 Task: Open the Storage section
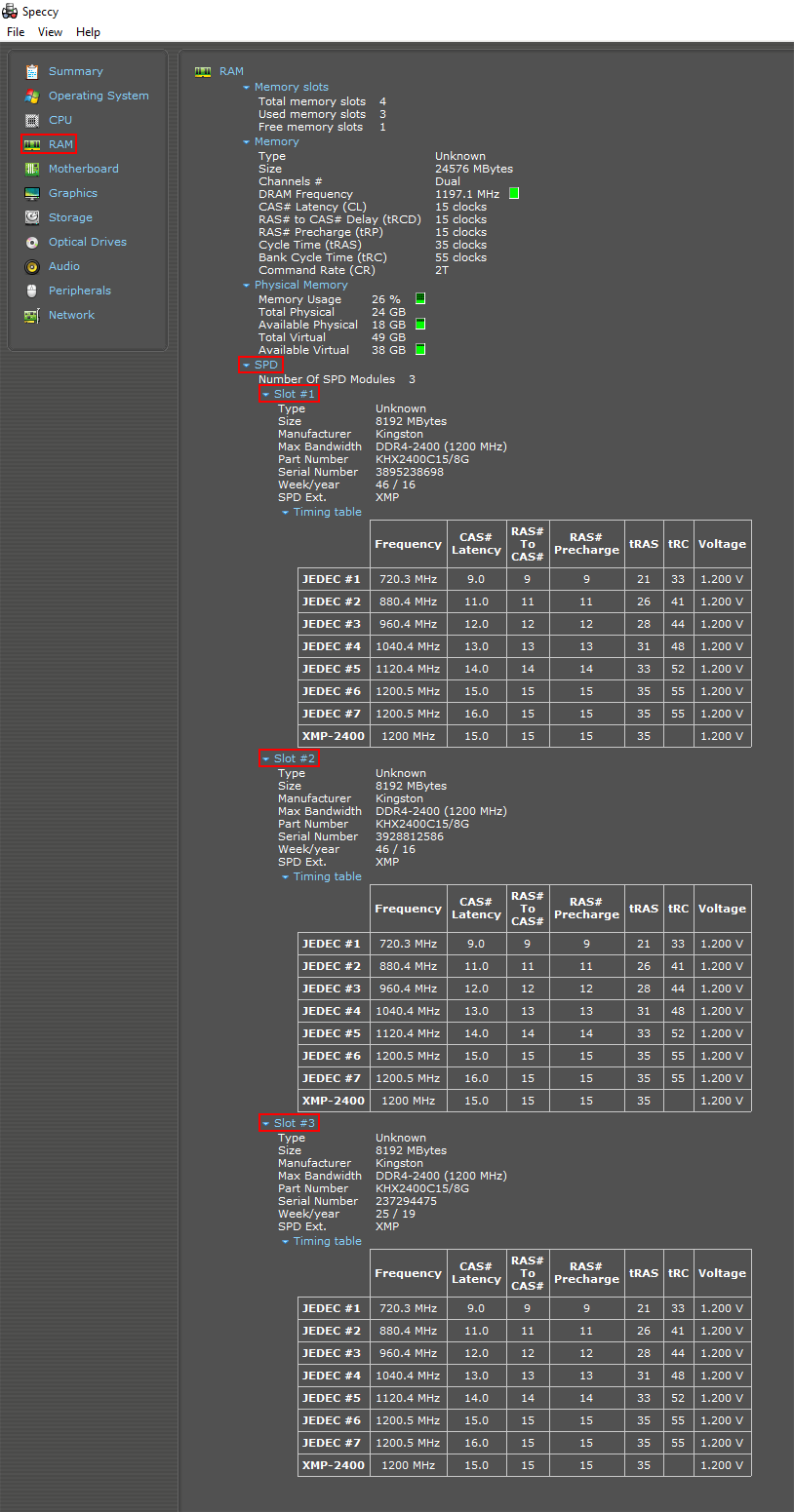coord(70,217)
